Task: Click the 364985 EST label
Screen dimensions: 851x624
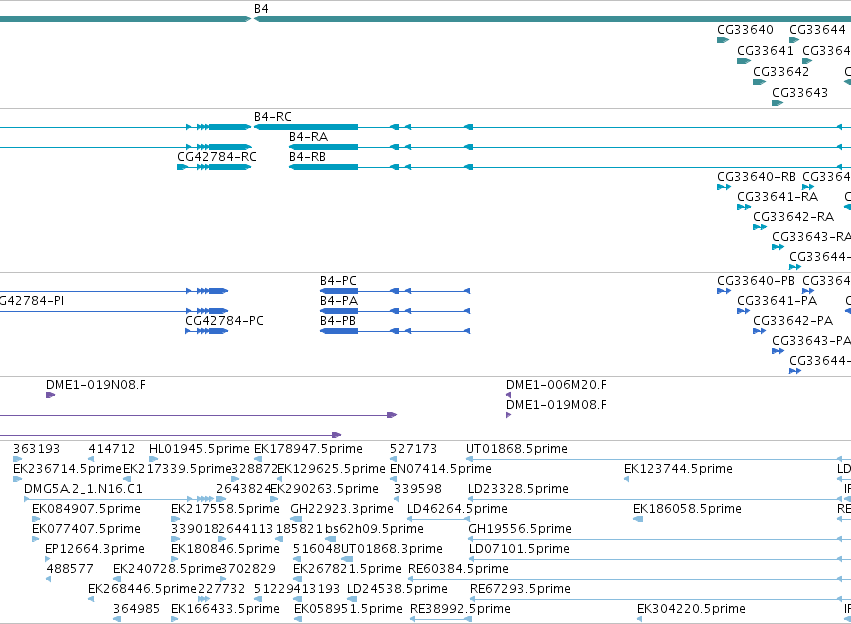Action: click(x=136, y=610)
